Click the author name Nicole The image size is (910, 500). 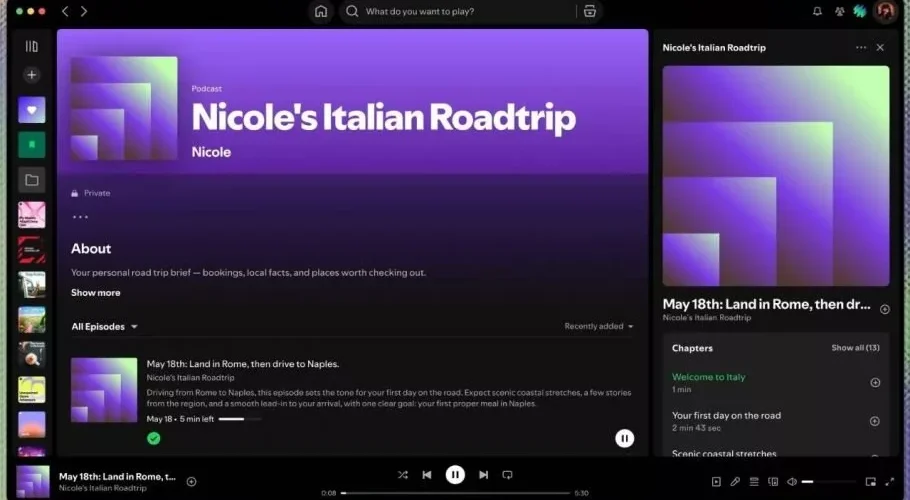(x=211, y=152)
